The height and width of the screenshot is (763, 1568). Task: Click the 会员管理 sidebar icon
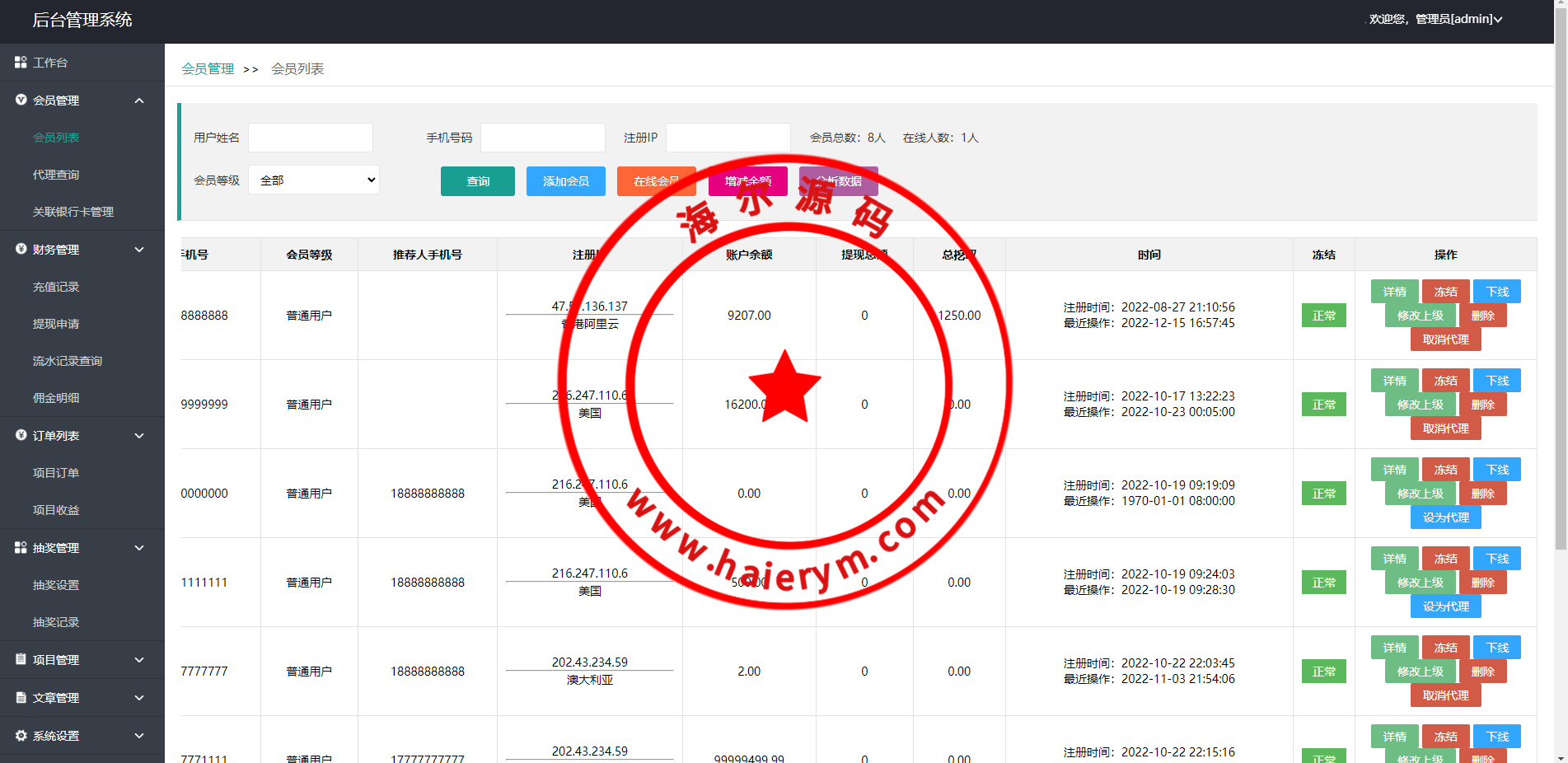(x=21, y=101)
